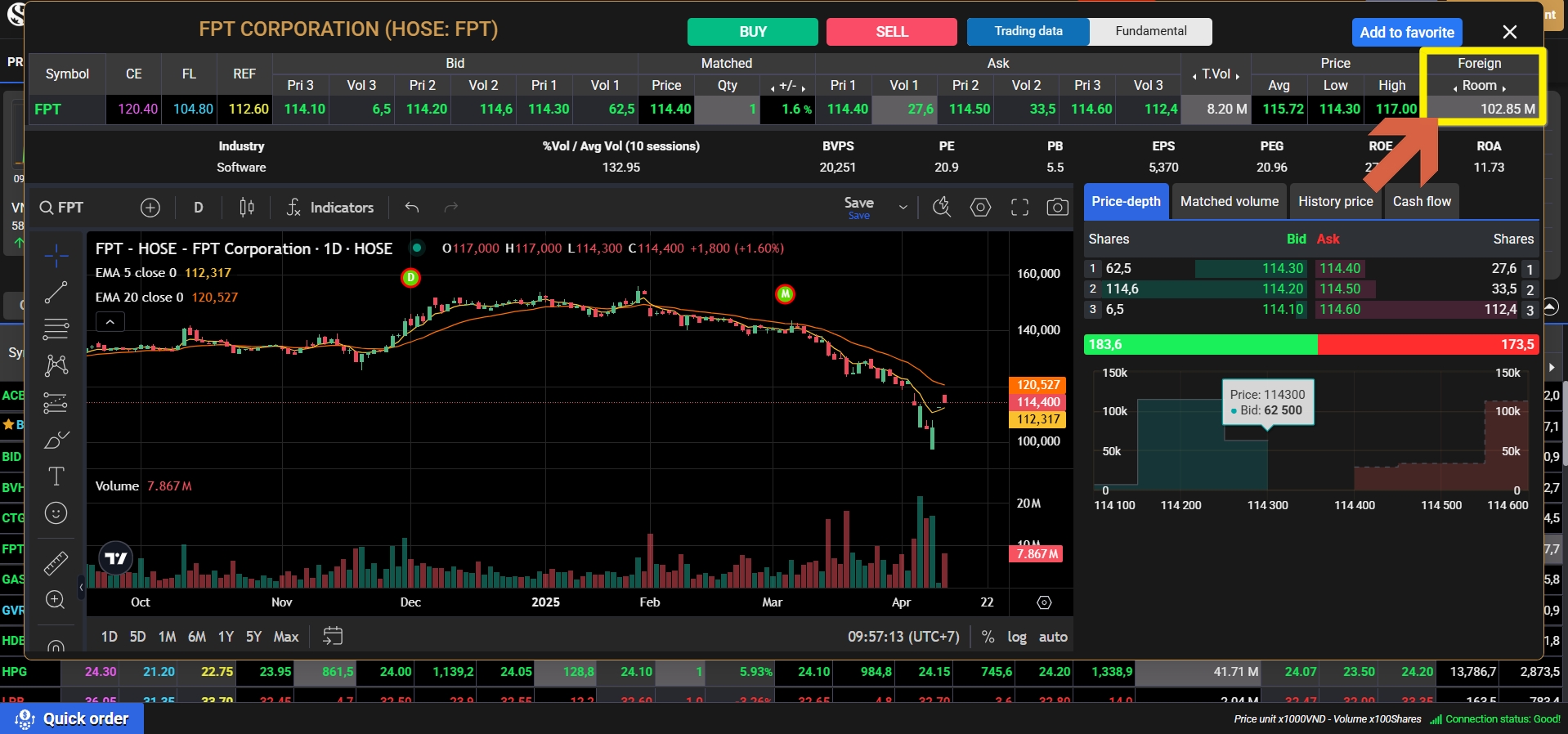
Task: Open the Indicators dialog
Action: pyautogui.click(x=330, y=208)
